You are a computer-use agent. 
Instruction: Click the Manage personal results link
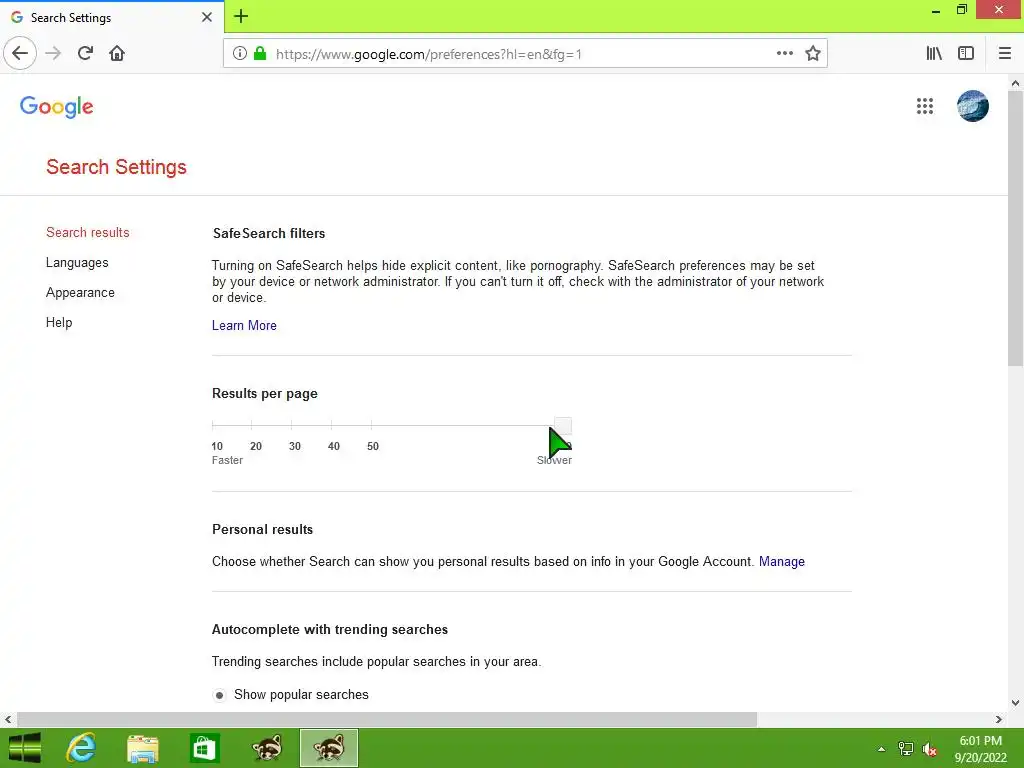(x=782, y=562)
